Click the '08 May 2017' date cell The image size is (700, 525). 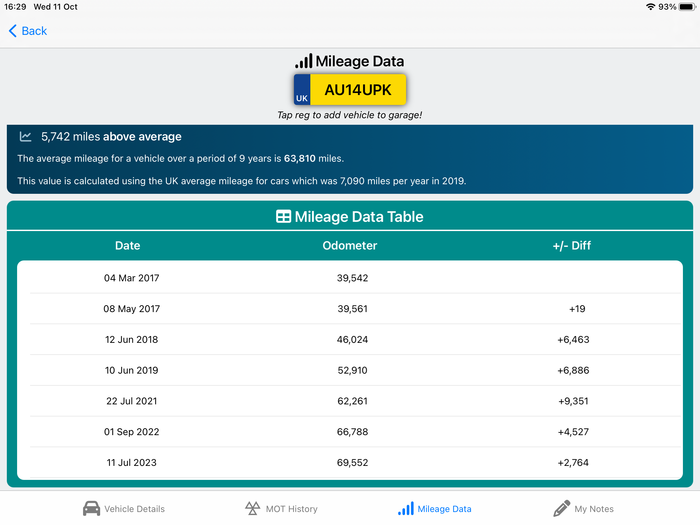coord(132,309)
